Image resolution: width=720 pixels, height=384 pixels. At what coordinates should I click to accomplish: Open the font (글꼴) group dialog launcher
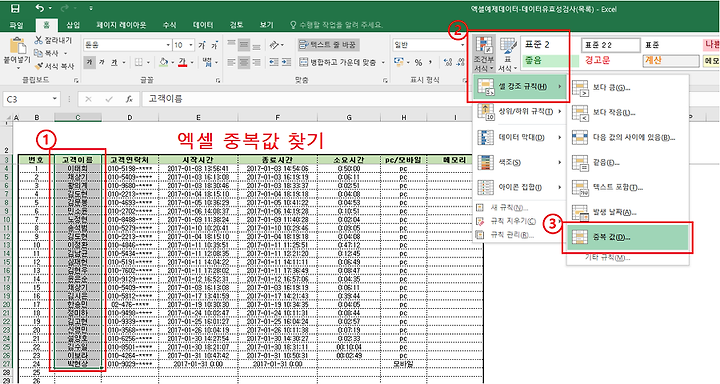click(x=217, y=80)
